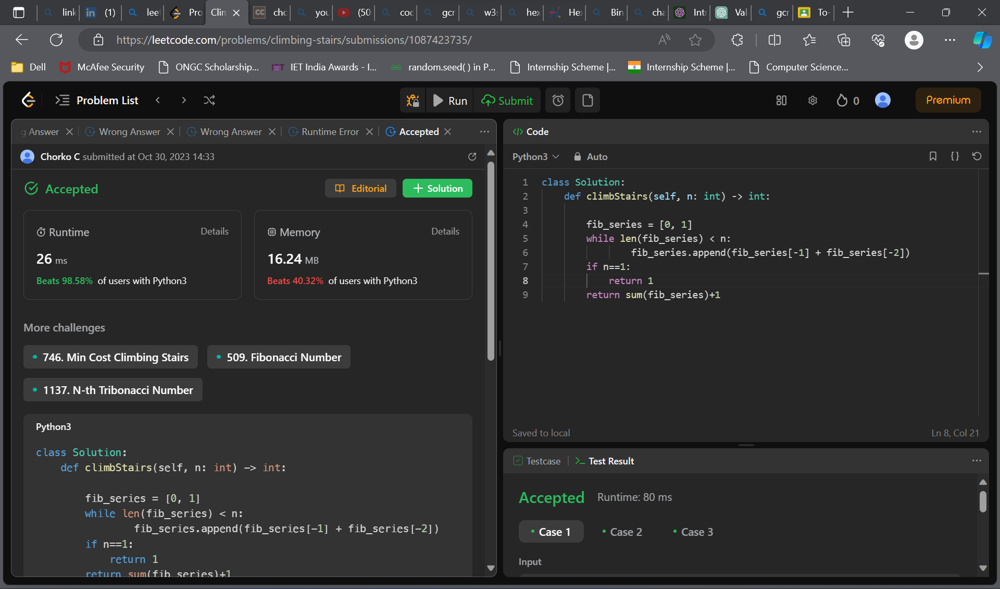This screenshot has height=589, width=1000.
Task: Expand the Runtime Details
Action: pyautogui.click(x=214, y=231)
